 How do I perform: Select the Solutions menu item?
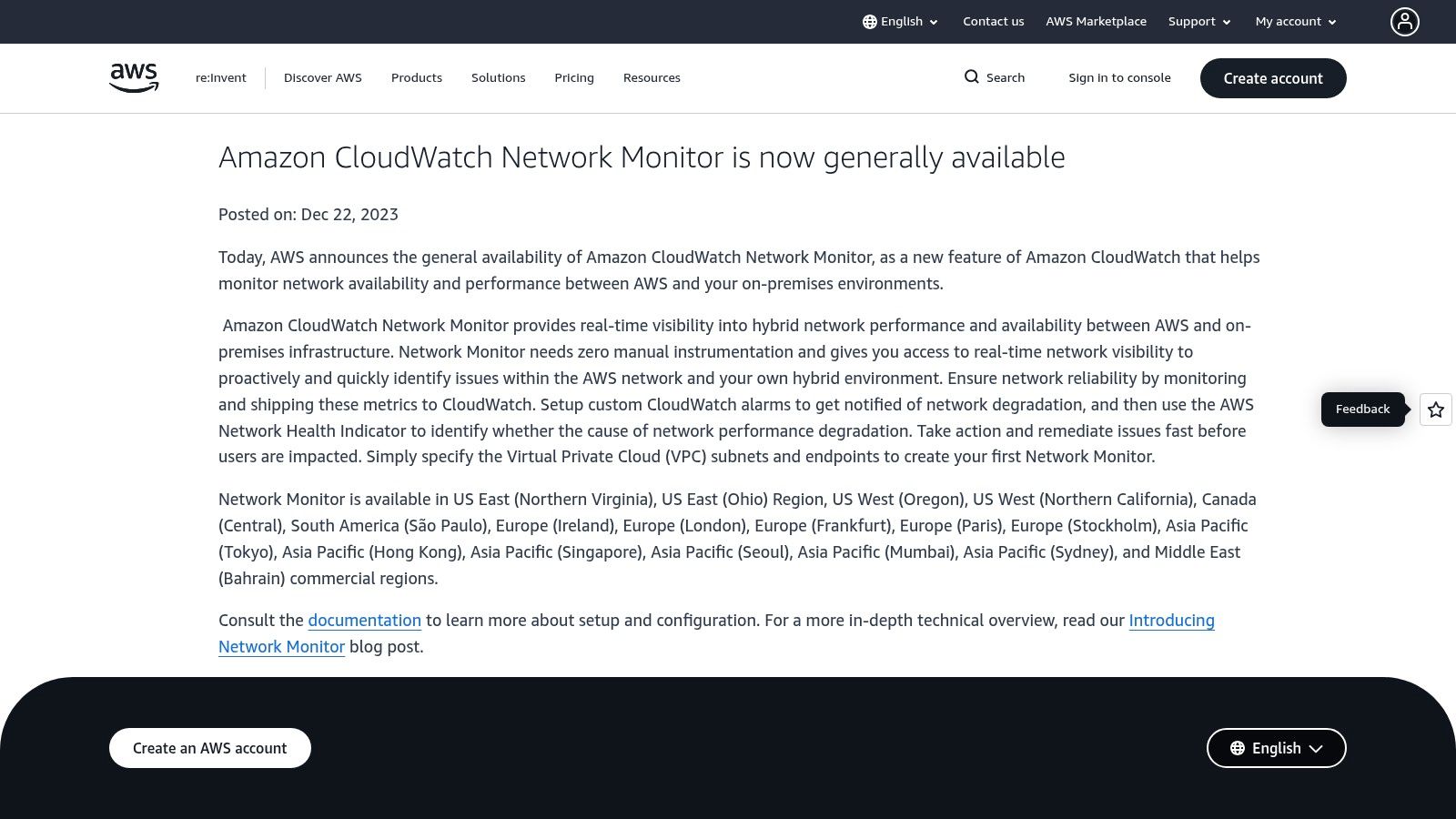[498, 77]
